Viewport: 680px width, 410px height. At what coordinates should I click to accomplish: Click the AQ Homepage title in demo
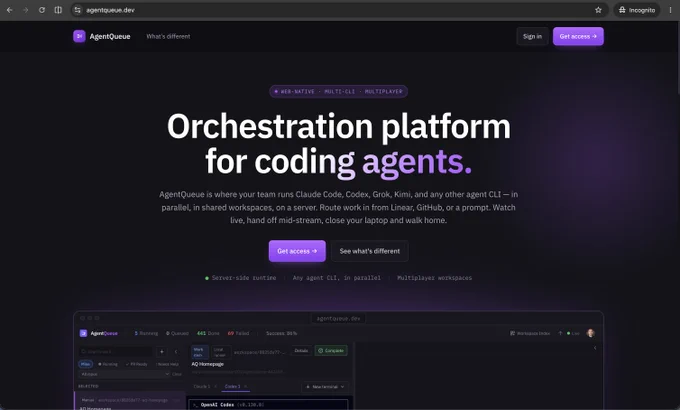pos(208,364)
